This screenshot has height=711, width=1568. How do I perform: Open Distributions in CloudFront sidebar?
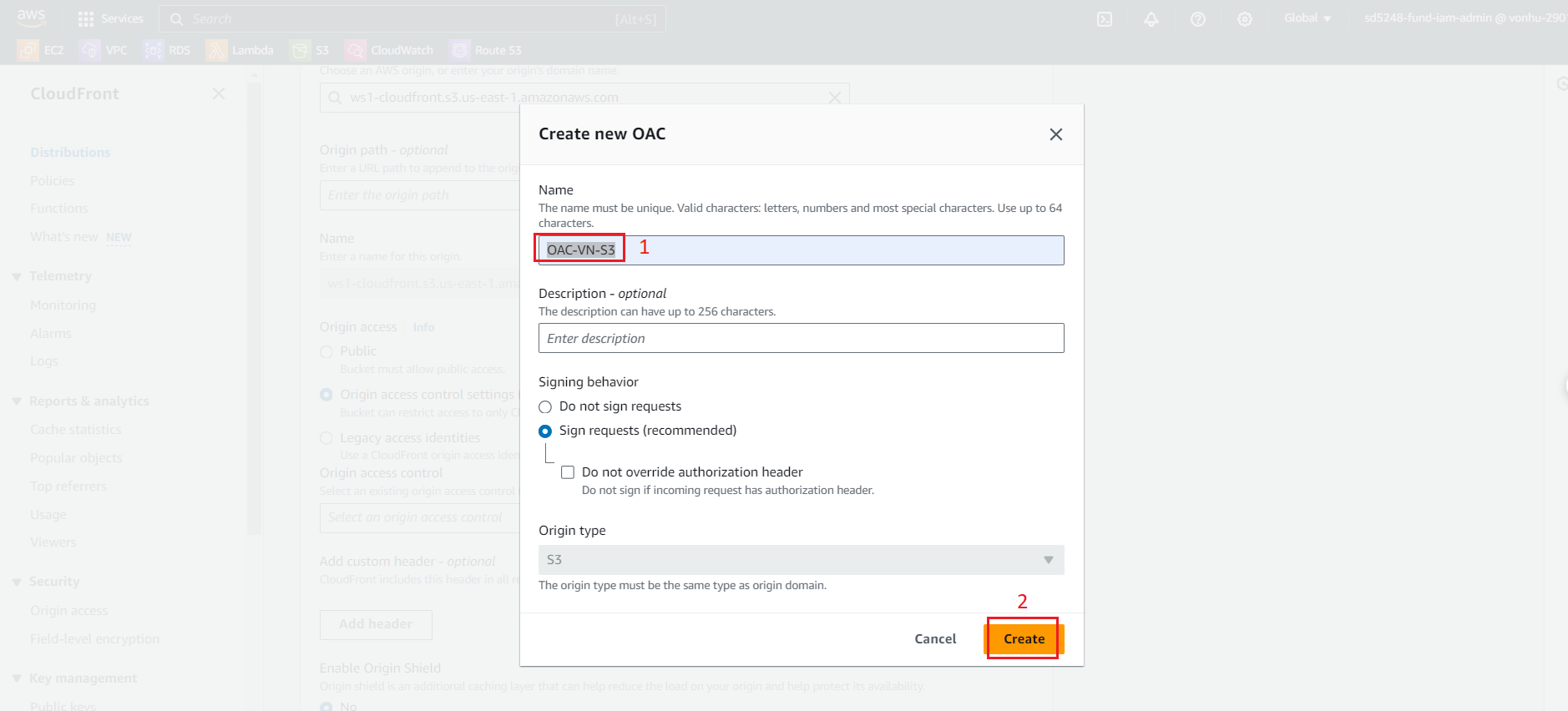[70, 153]
